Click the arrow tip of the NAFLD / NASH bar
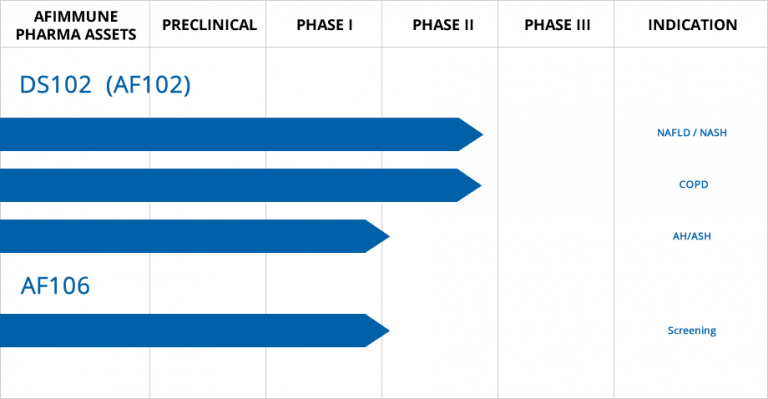Image resolution: width=768 pixels, height=399 pixels. pyautogui.click(x=471, y=134)
